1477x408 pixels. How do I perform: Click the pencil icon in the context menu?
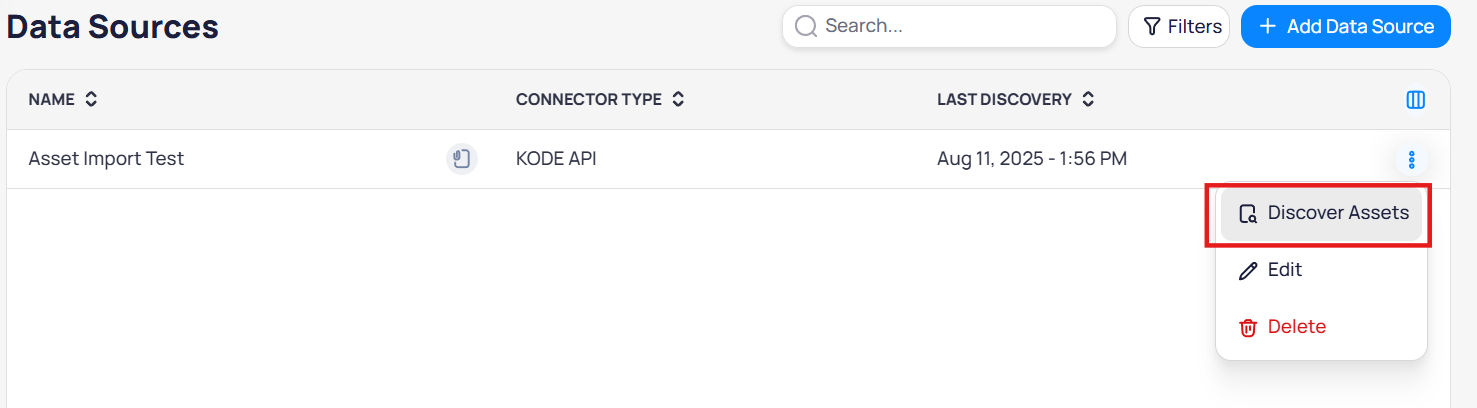(1248, 271)
